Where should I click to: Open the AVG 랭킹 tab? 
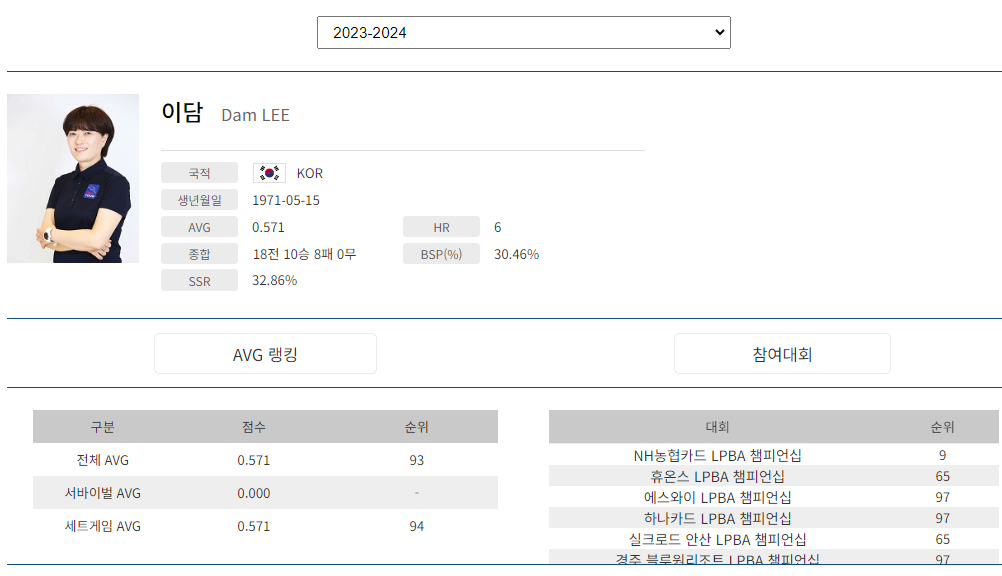pos(264,353)
